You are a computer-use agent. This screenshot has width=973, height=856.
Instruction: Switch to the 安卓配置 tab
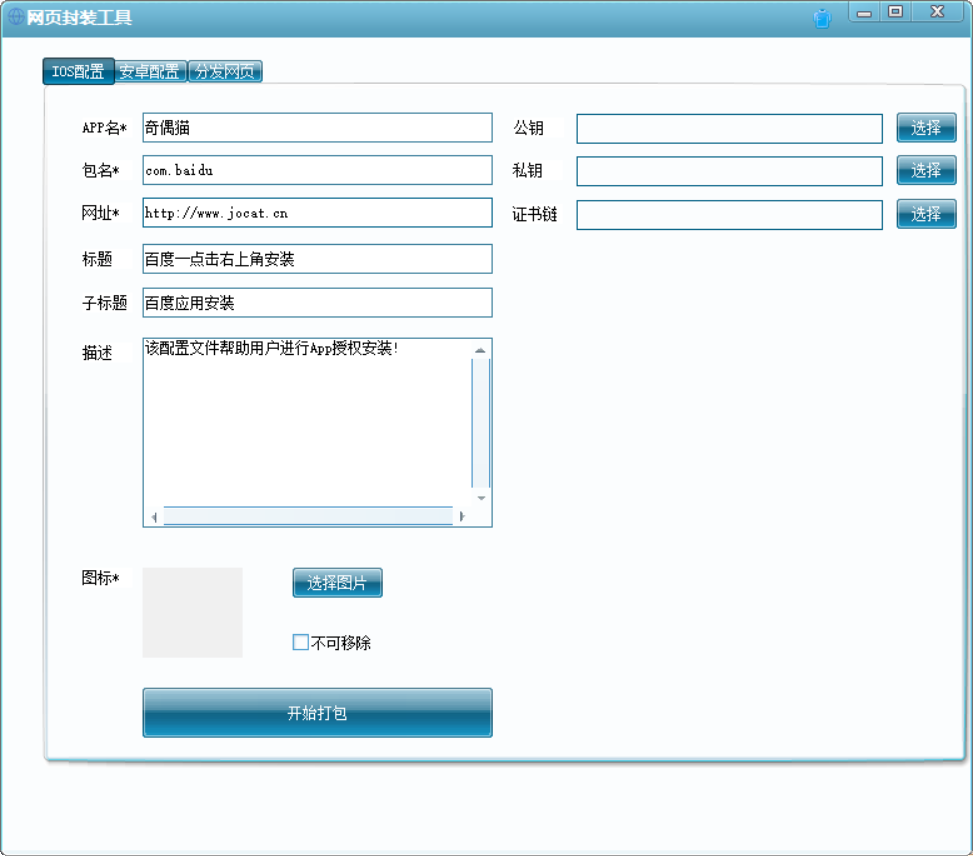150,71
